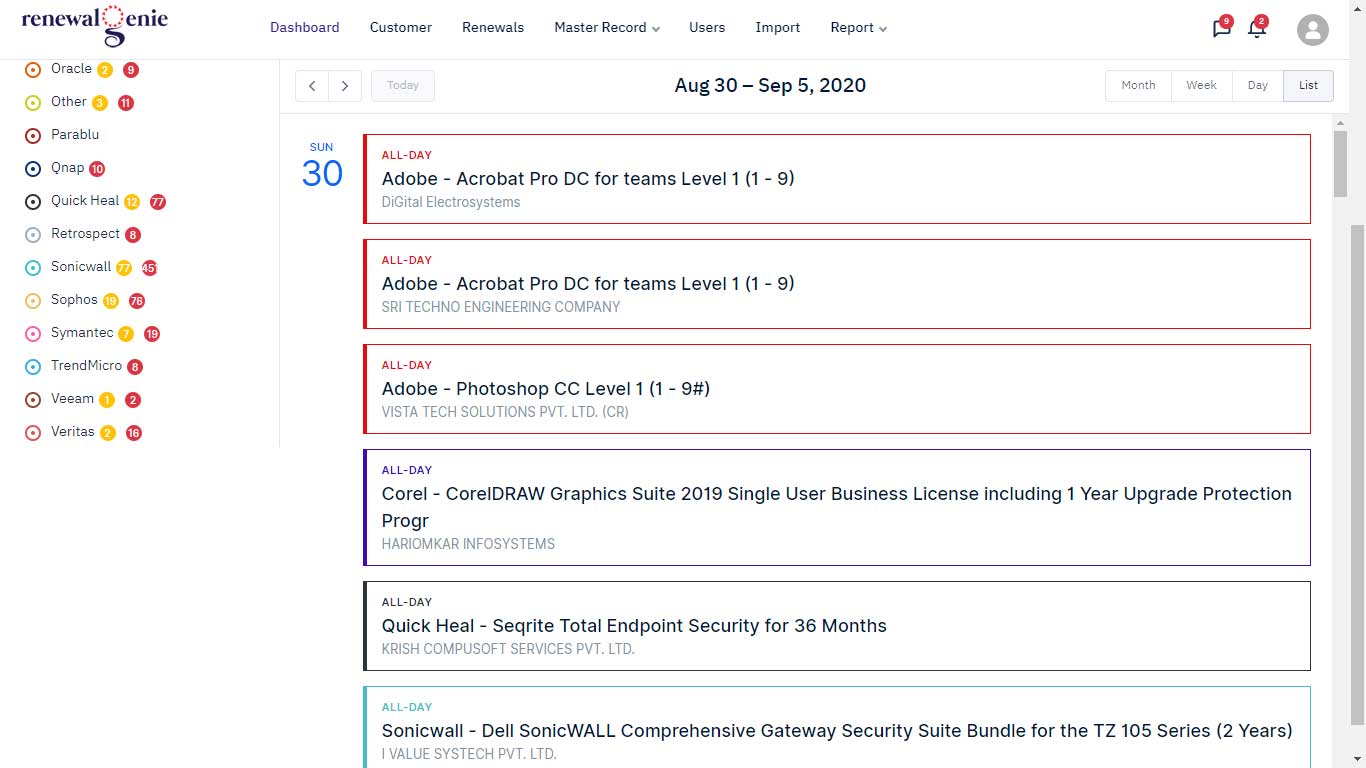The height and width of the screenshot is (768, 1366).
Task: Toggle the Qnap vendor filter circle
Action: click(x=33, y=169)
